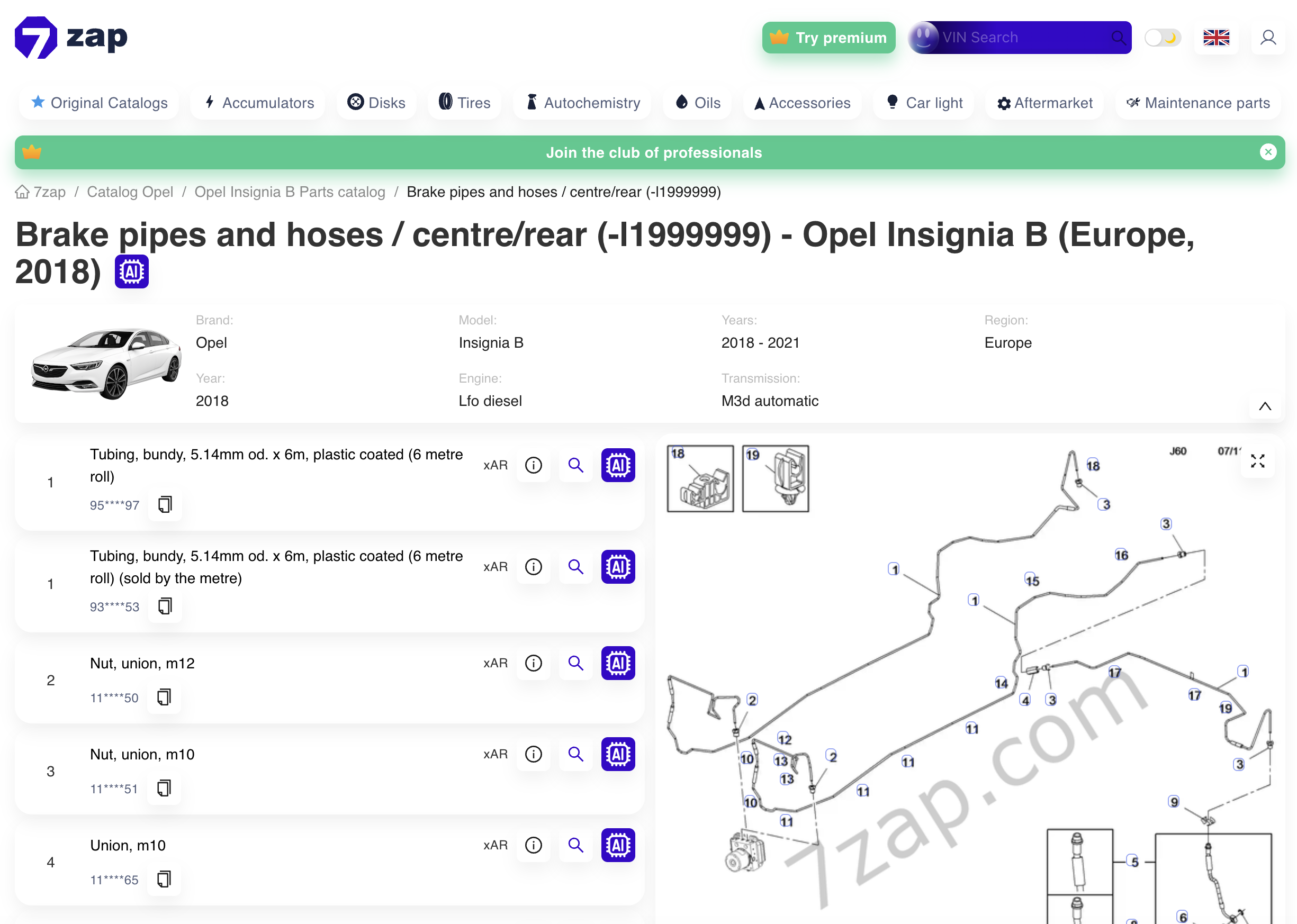Copy part number 95****97

(165, 505)
